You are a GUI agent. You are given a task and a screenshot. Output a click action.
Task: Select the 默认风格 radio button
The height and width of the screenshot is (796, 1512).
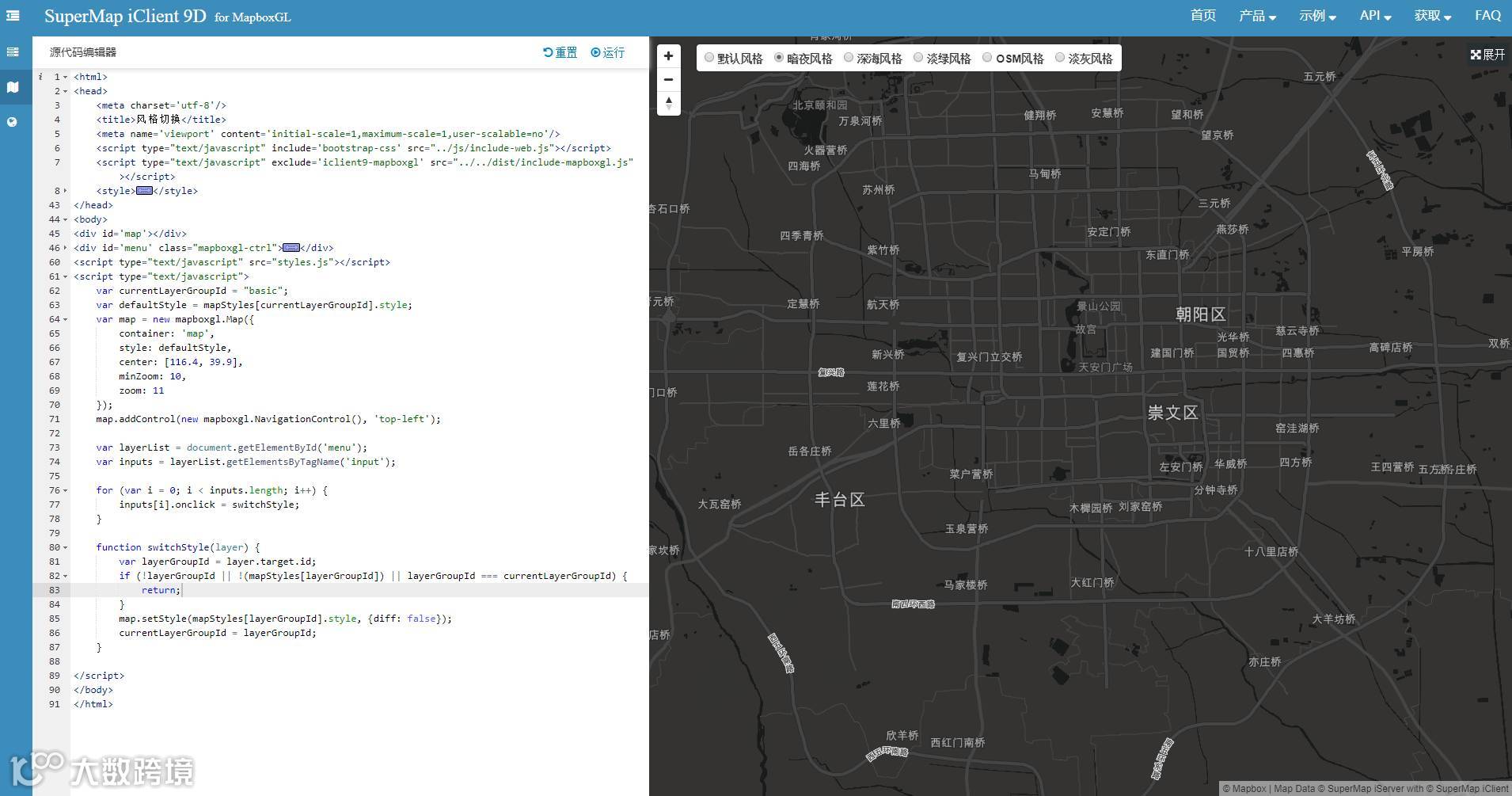[709, 58]
